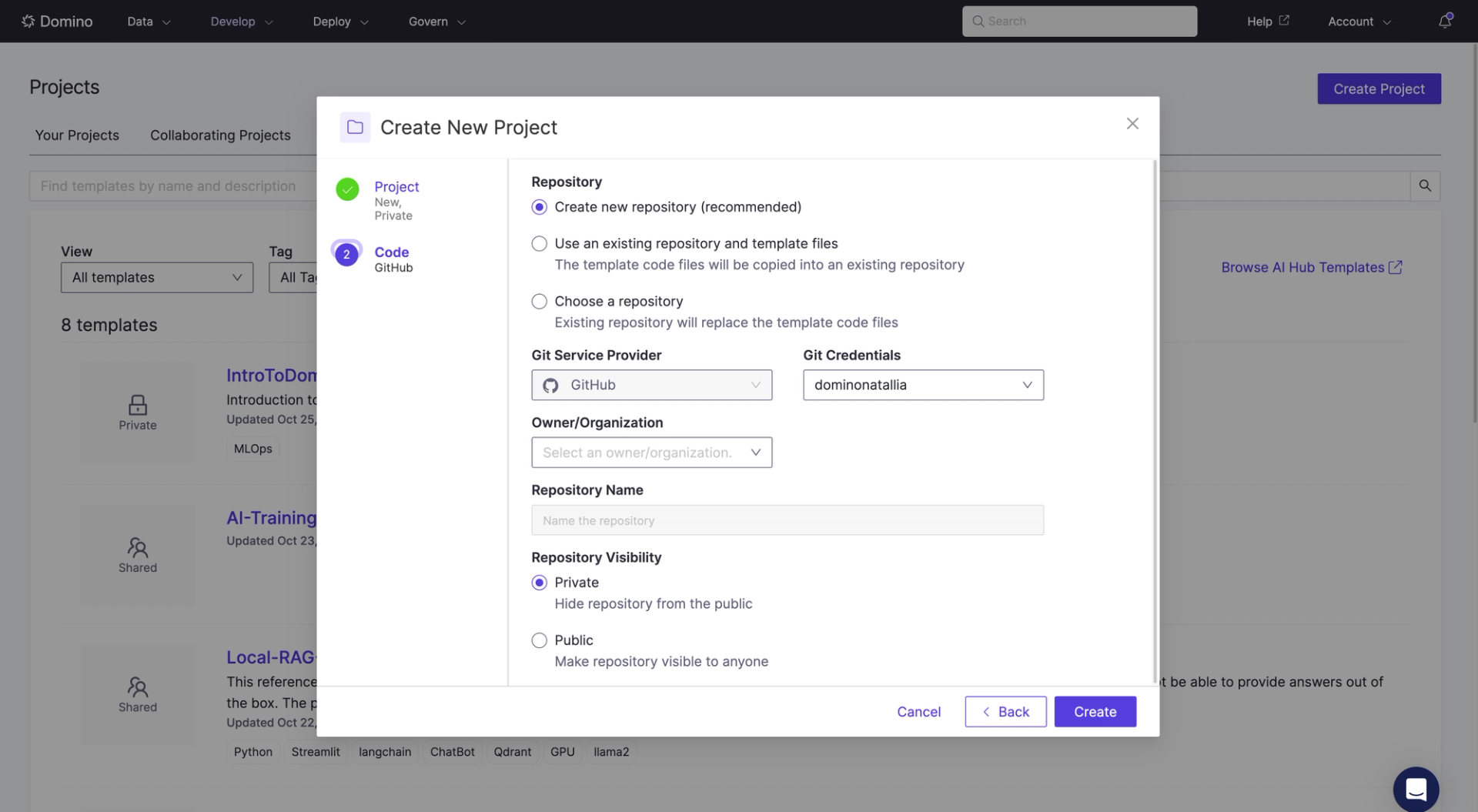Click the template search magnifier button
Screen dimensions: 1478x812
(x=1425, y=185)
